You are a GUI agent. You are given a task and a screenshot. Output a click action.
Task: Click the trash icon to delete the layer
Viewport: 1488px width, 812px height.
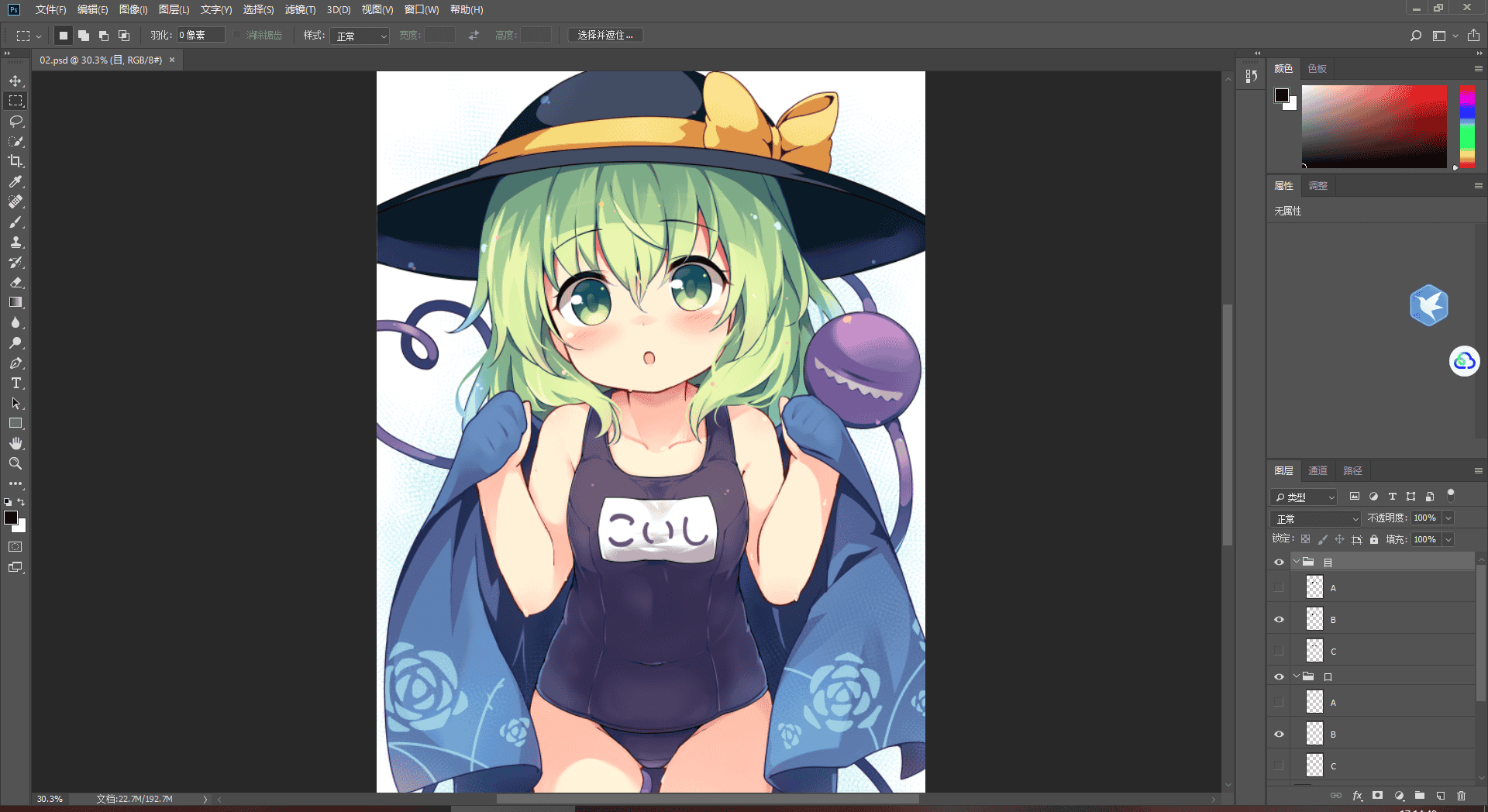coord(1461,796)
